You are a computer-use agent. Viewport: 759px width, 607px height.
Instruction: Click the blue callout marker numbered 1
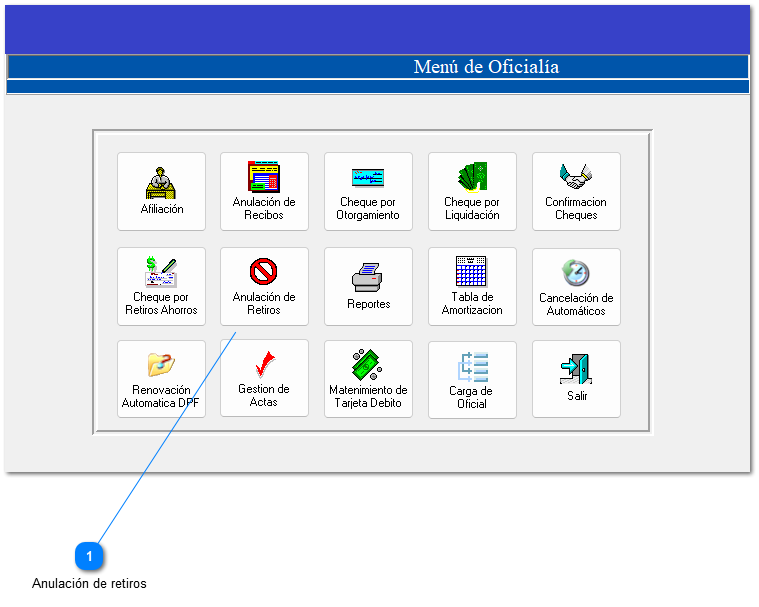pyautogui.click(x=90, y=555)
